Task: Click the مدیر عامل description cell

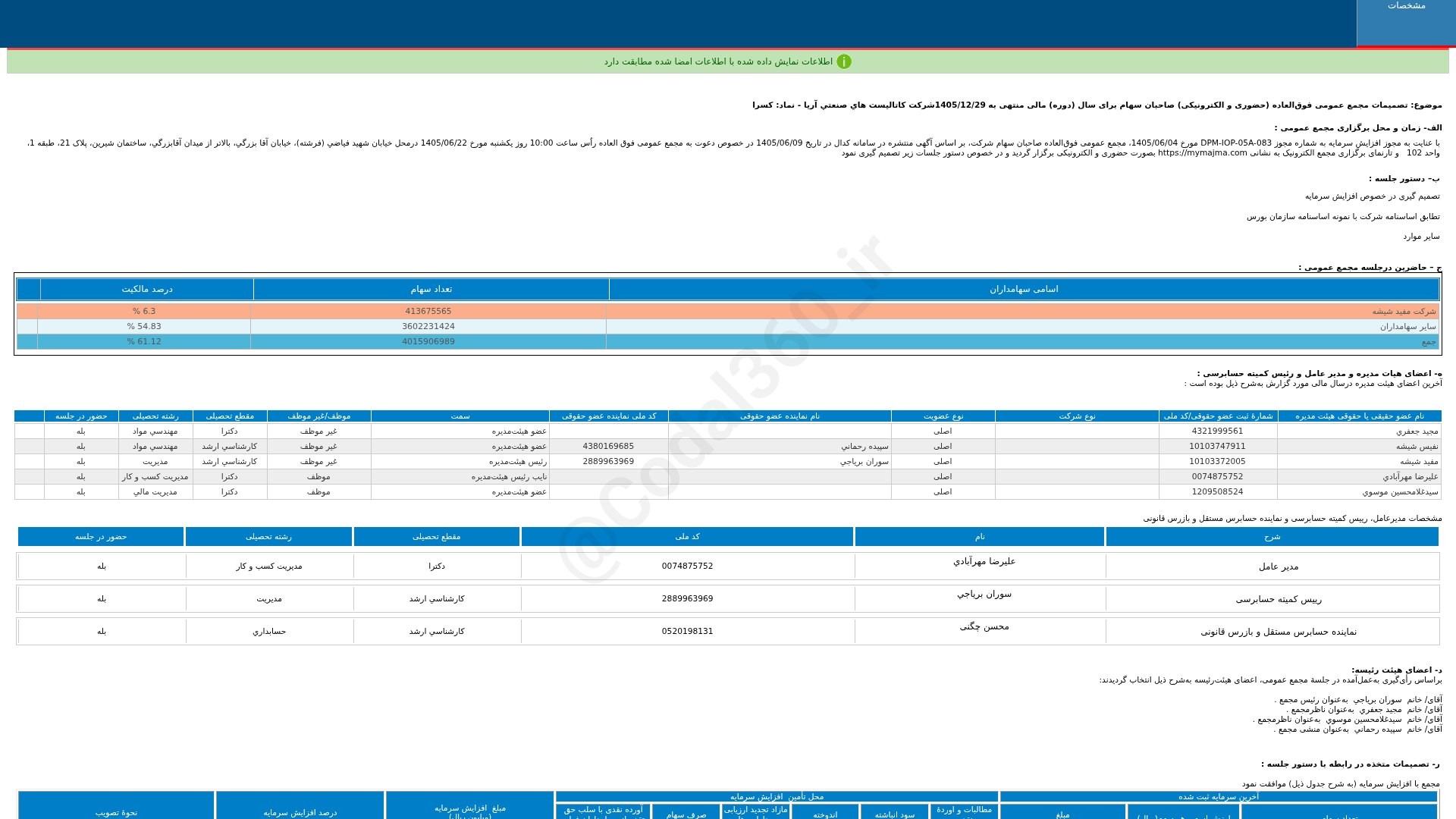Action: (1272, 566)
